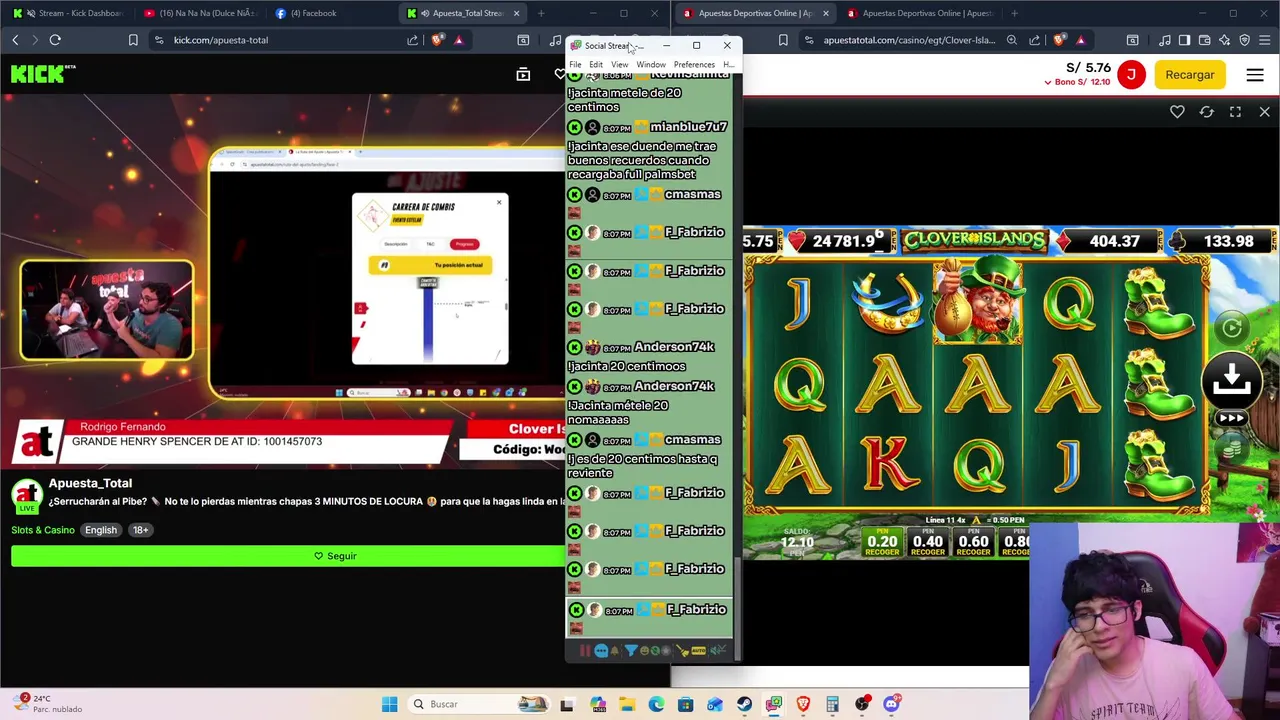This screenshot has width=1280, height=720.
Task: Toggle the AUTO badge in Social Stream toolbar
Action: click(x=699, y=651)
